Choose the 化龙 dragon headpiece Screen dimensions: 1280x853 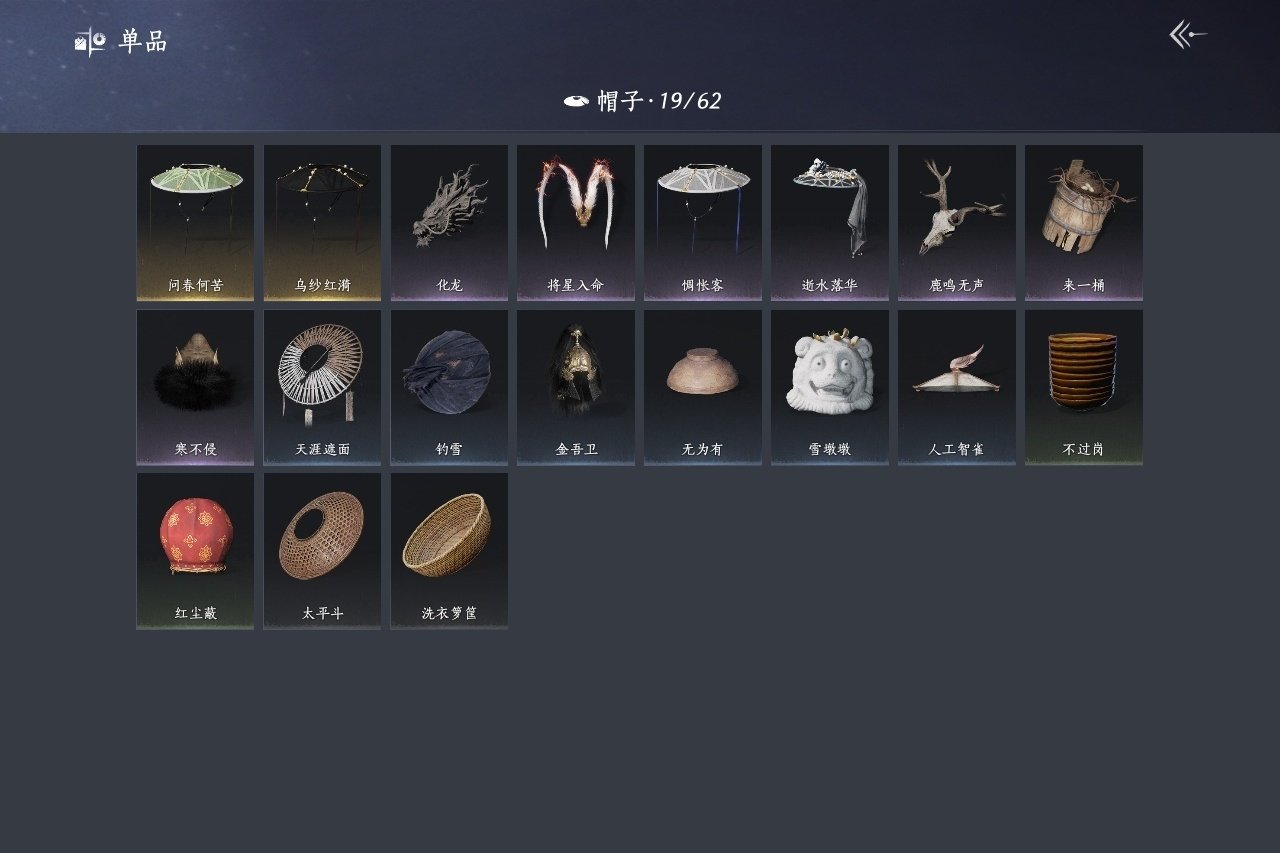point(449,223)
